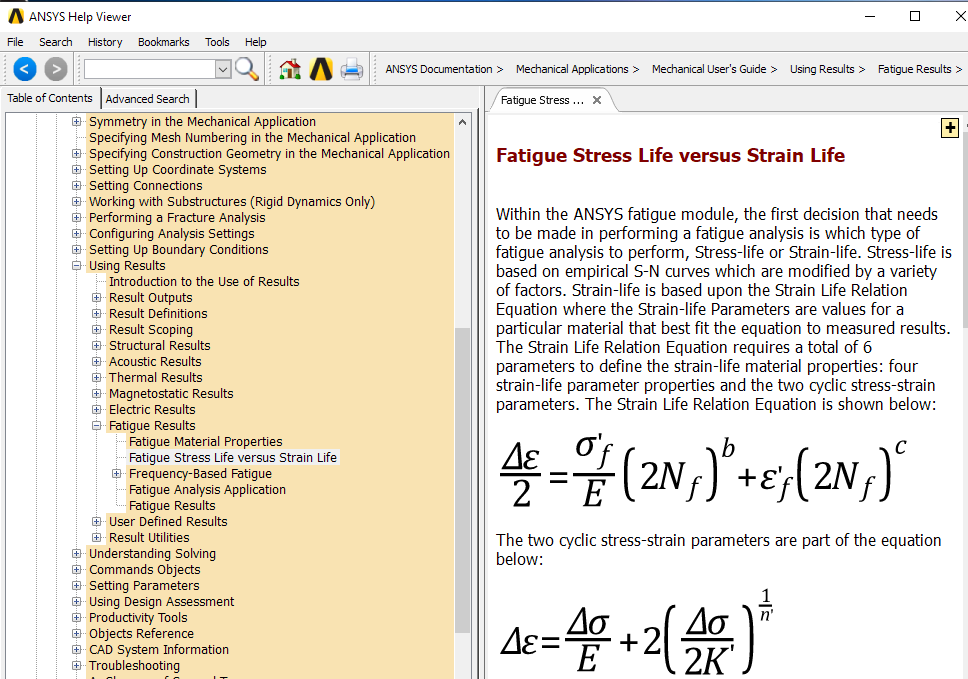Open Specifying Mesh Numbering topic
The image size is (968, 679).
click(x=252, y=138)
